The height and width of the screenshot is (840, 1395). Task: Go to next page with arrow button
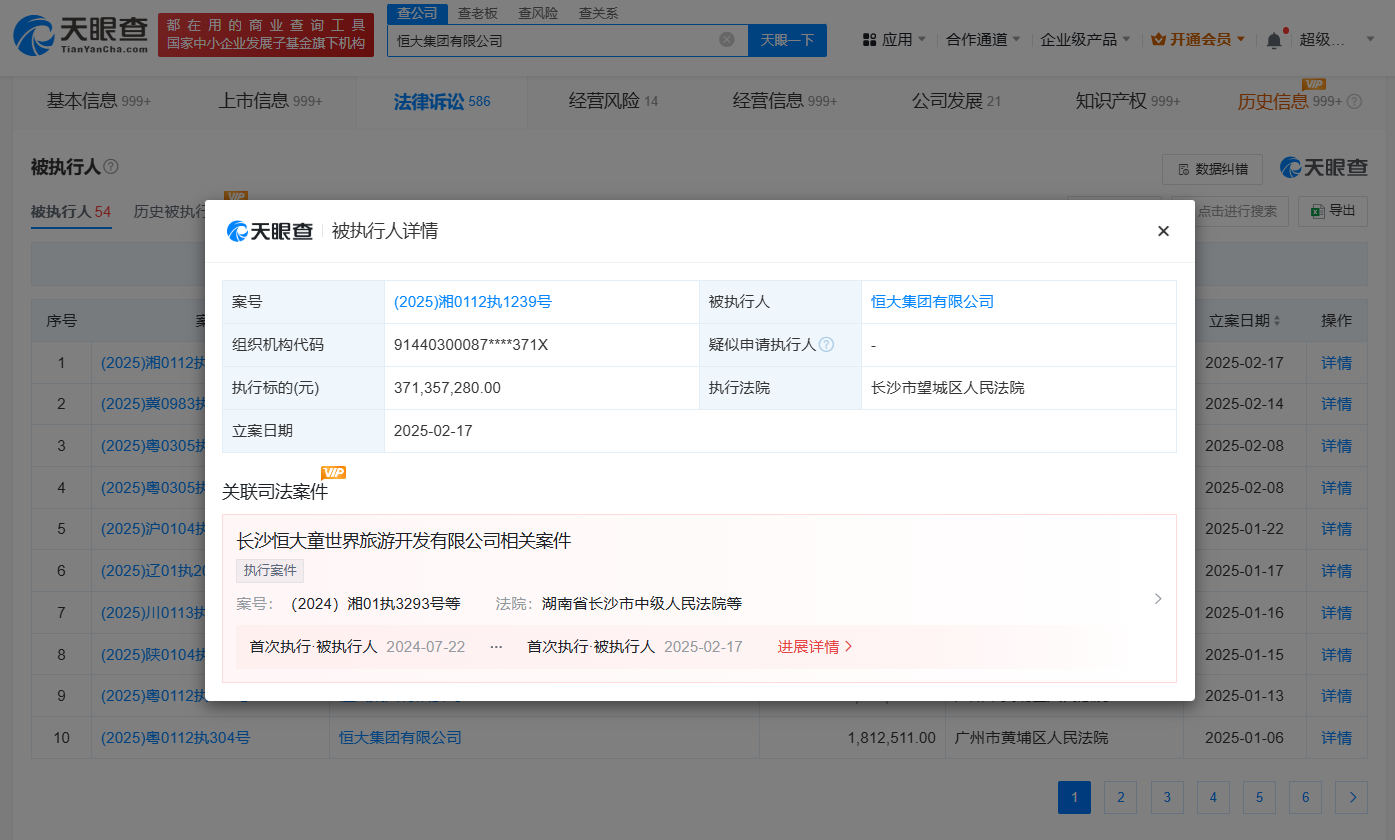pyautogui.click(x=1352, y=797)
